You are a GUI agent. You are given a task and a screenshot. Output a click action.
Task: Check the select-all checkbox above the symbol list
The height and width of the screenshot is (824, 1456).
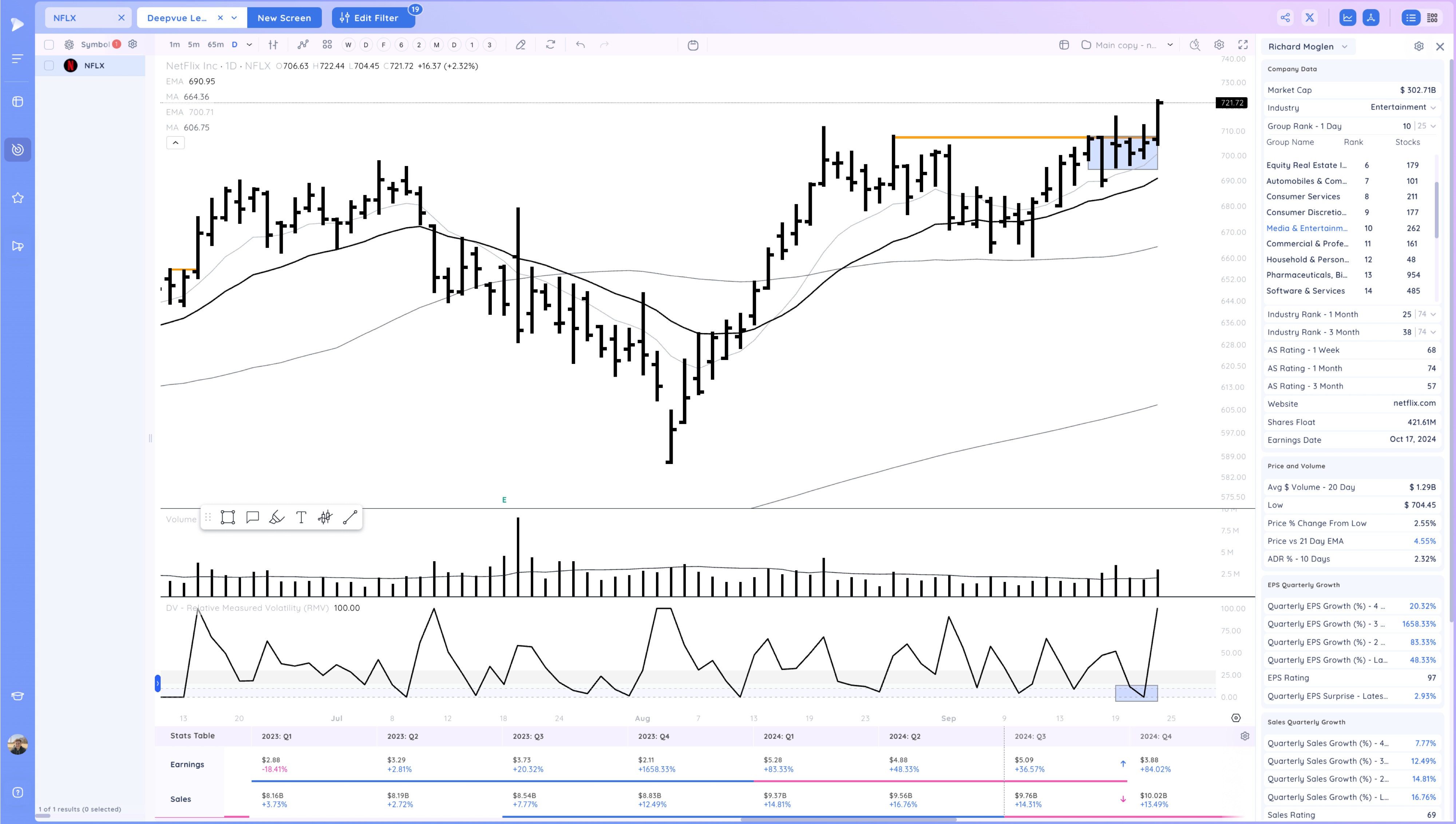click(49, 45)
